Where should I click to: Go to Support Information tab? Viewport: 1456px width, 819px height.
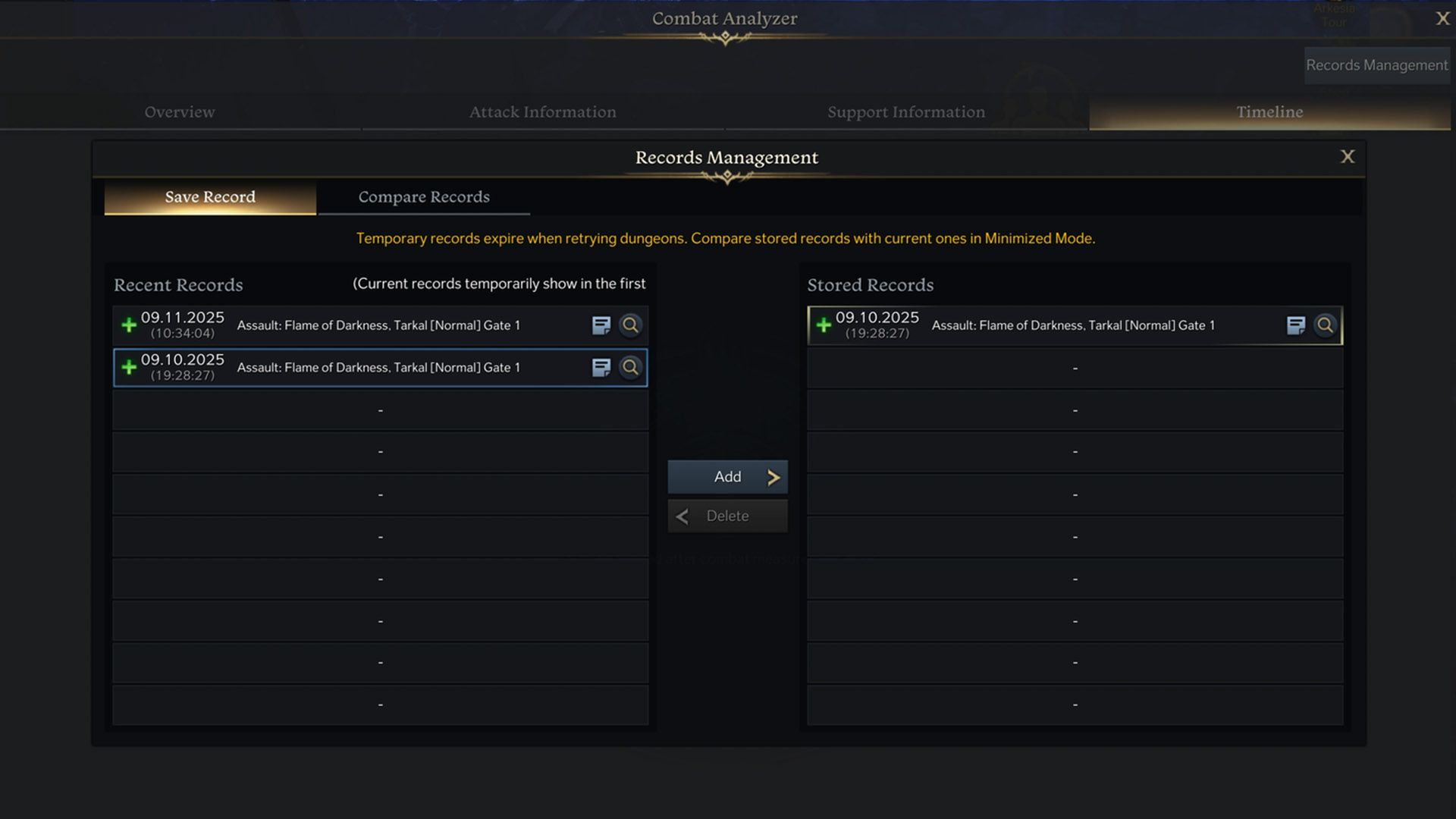pos(906,112)
